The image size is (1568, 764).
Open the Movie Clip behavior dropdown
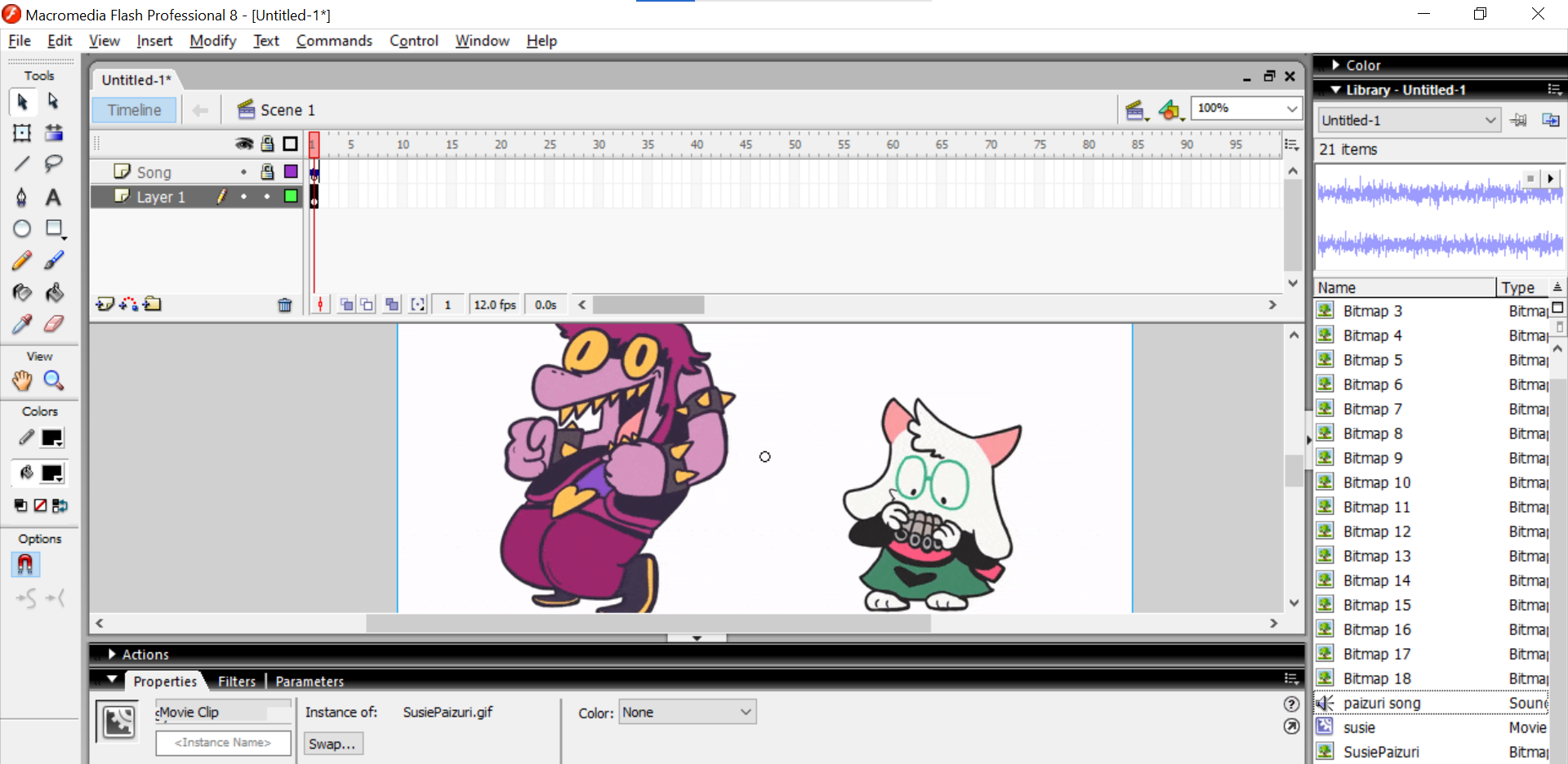pos(224,712)
